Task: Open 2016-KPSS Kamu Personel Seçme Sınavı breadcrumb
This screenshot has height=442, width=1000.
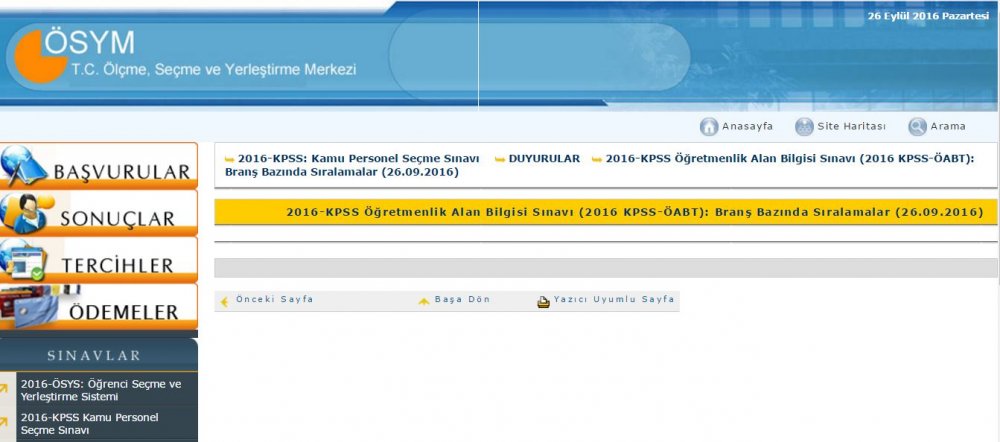Action: click(358, 159)
